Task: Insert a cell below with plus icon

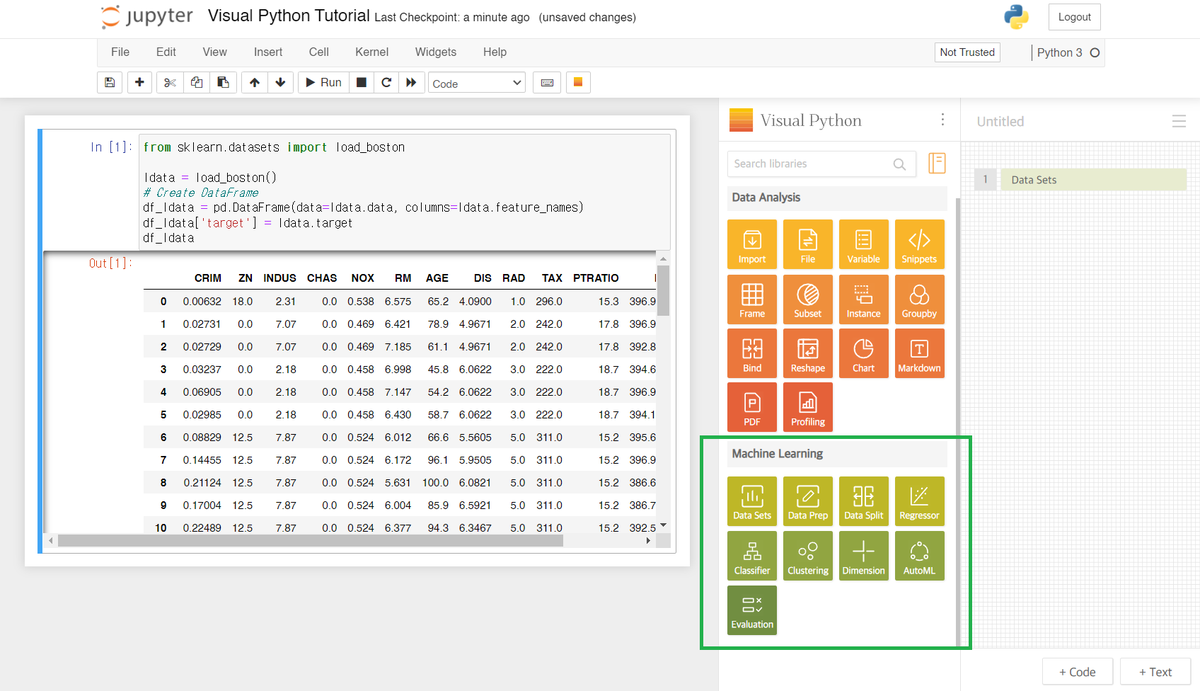Action: pos(139,83)
